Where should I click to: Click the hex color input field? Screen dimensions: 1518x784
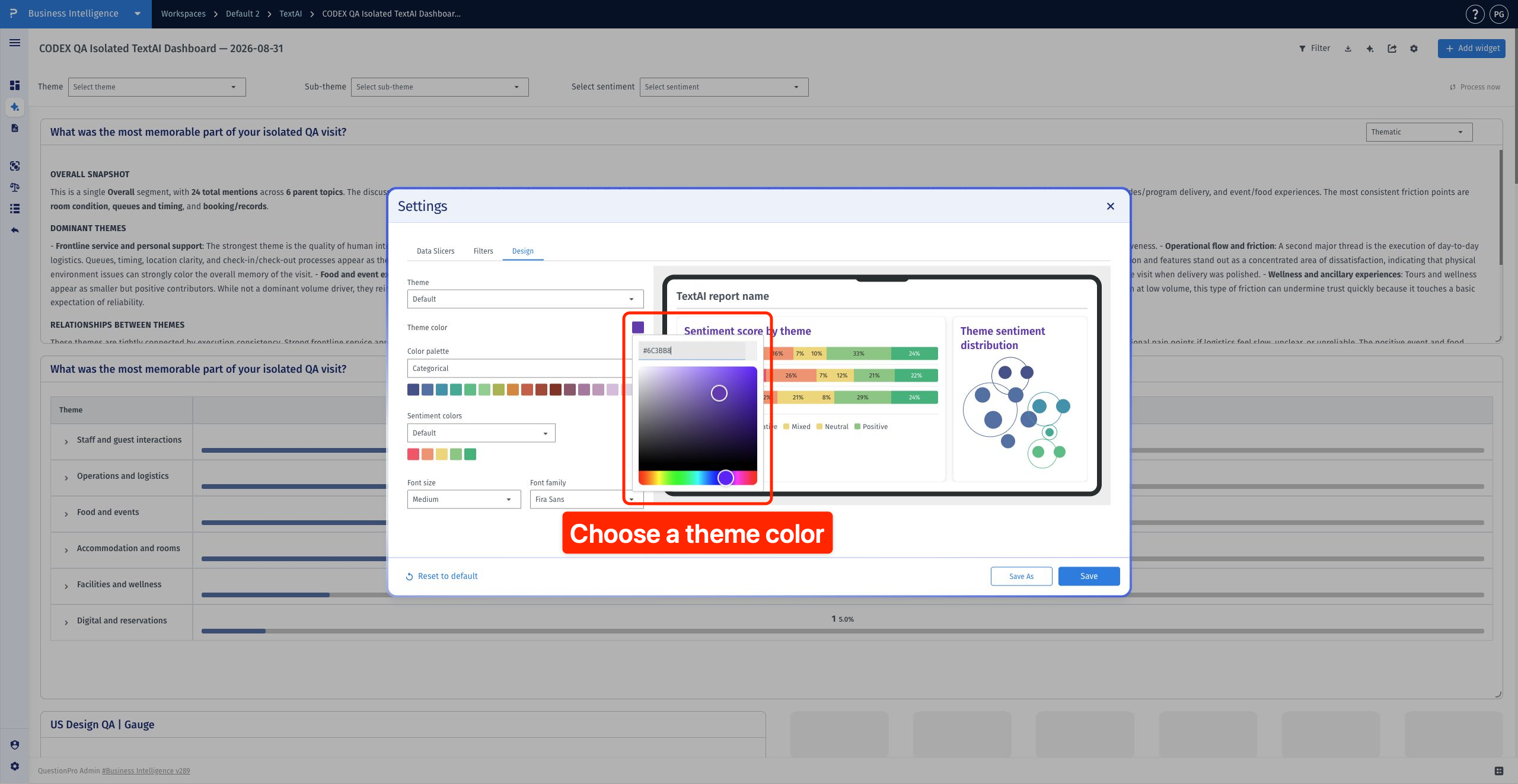(691, 351)
